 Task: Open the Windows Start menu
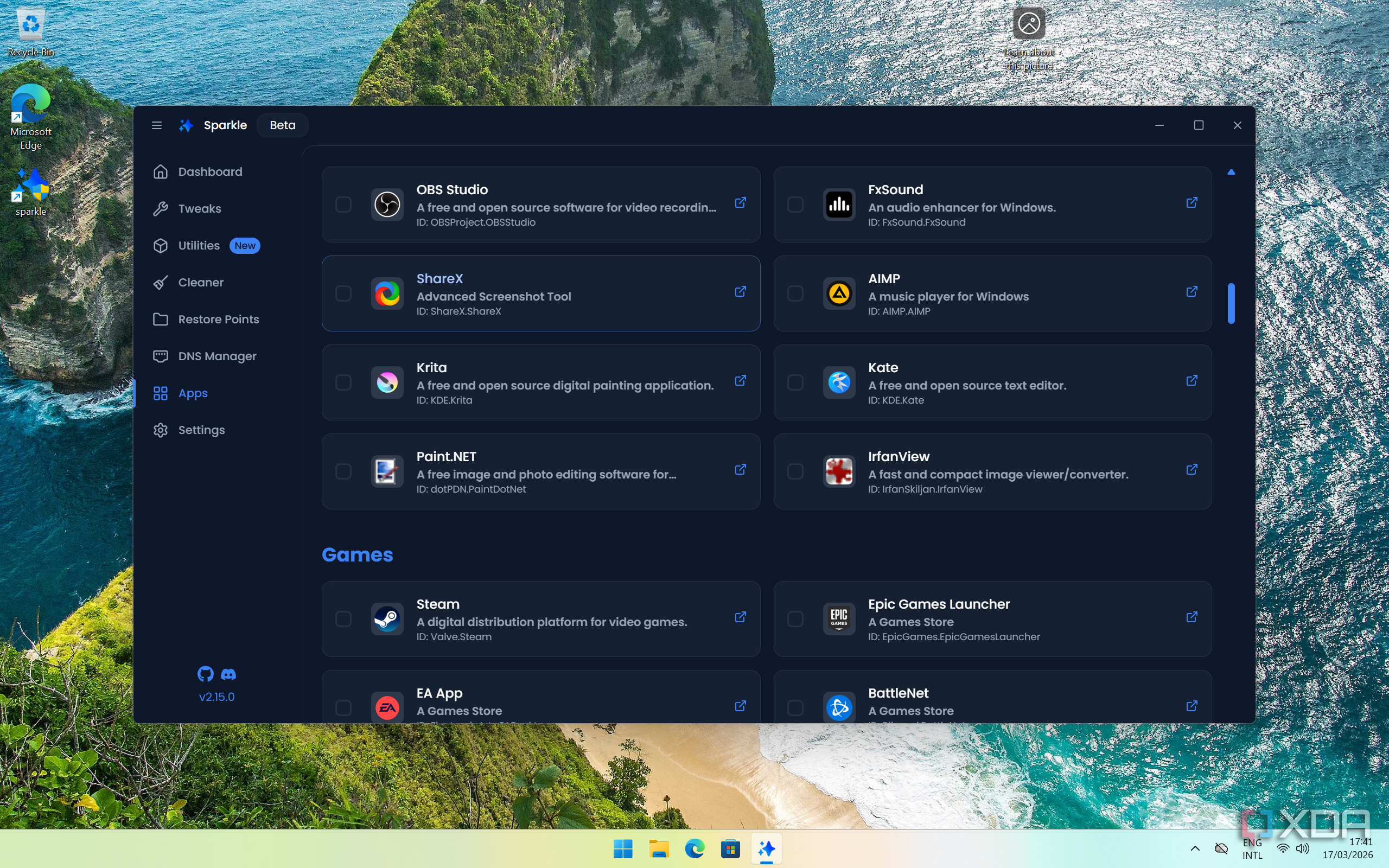[623, 848]
